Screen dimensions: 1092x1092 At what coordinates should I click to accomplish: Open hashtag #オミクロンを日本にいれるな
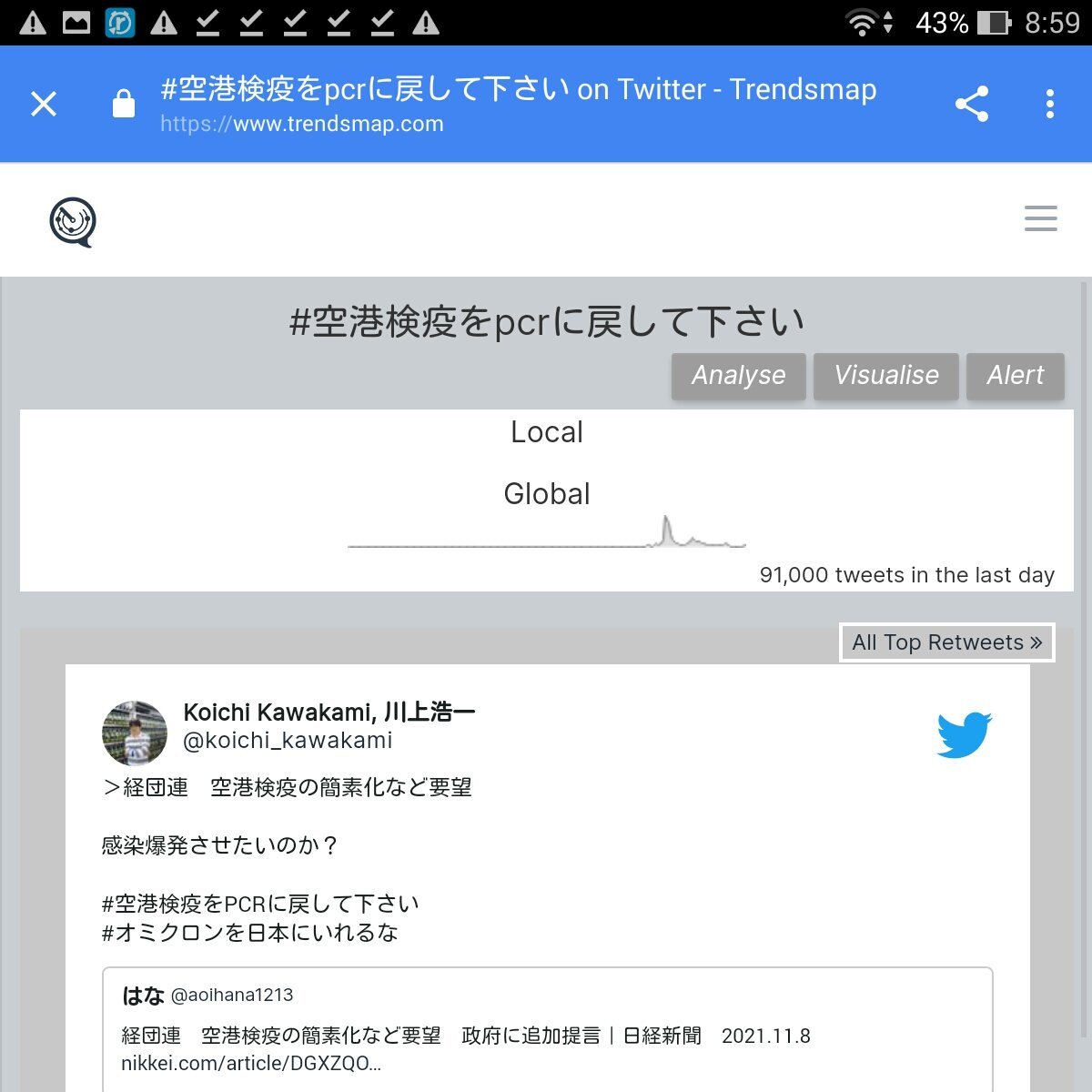(x=250, y=933)
